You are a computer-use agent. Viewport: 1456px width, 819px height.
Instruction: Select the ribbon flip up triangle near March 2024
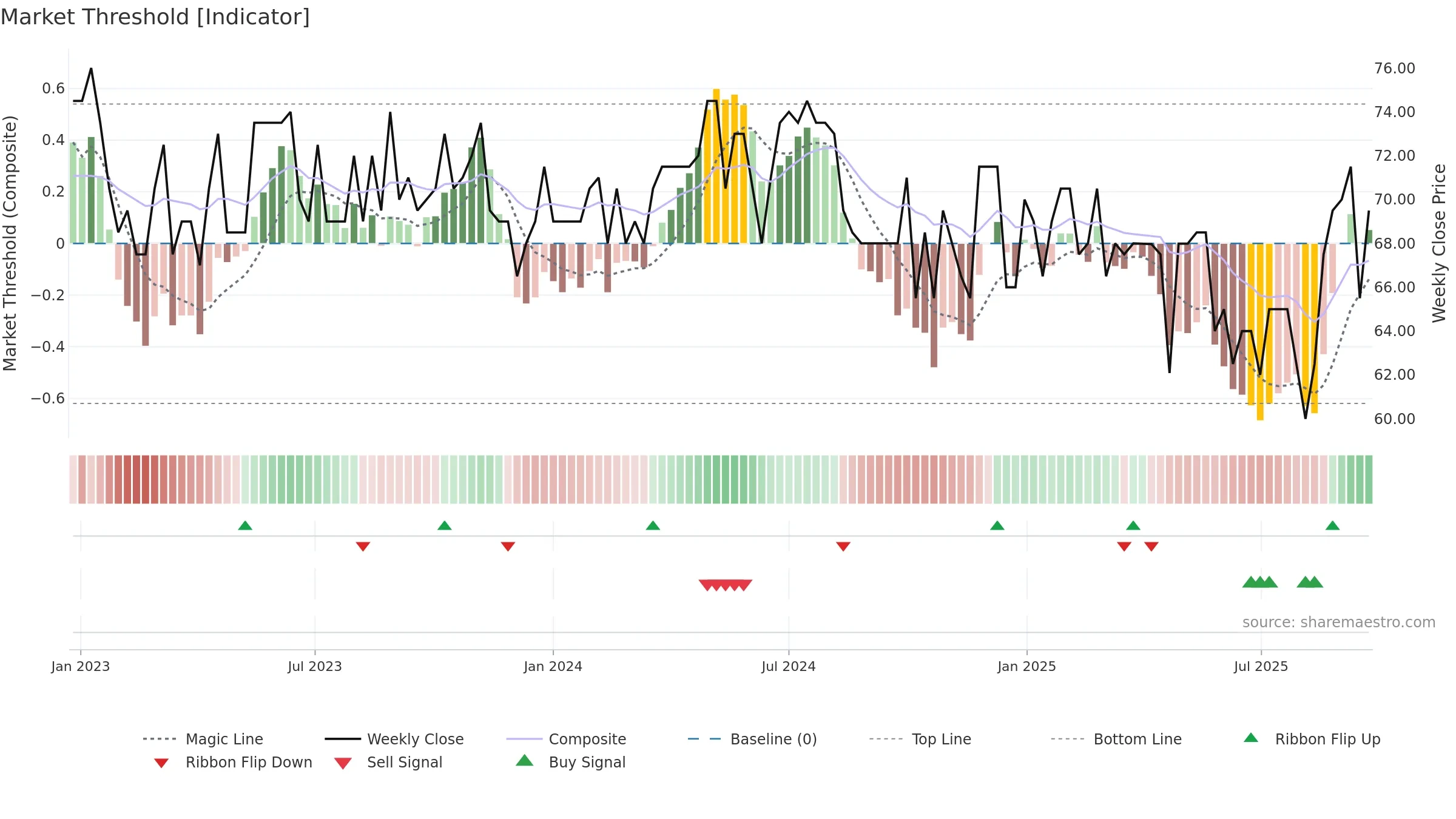pyautogui.click(x=653, y=525)
